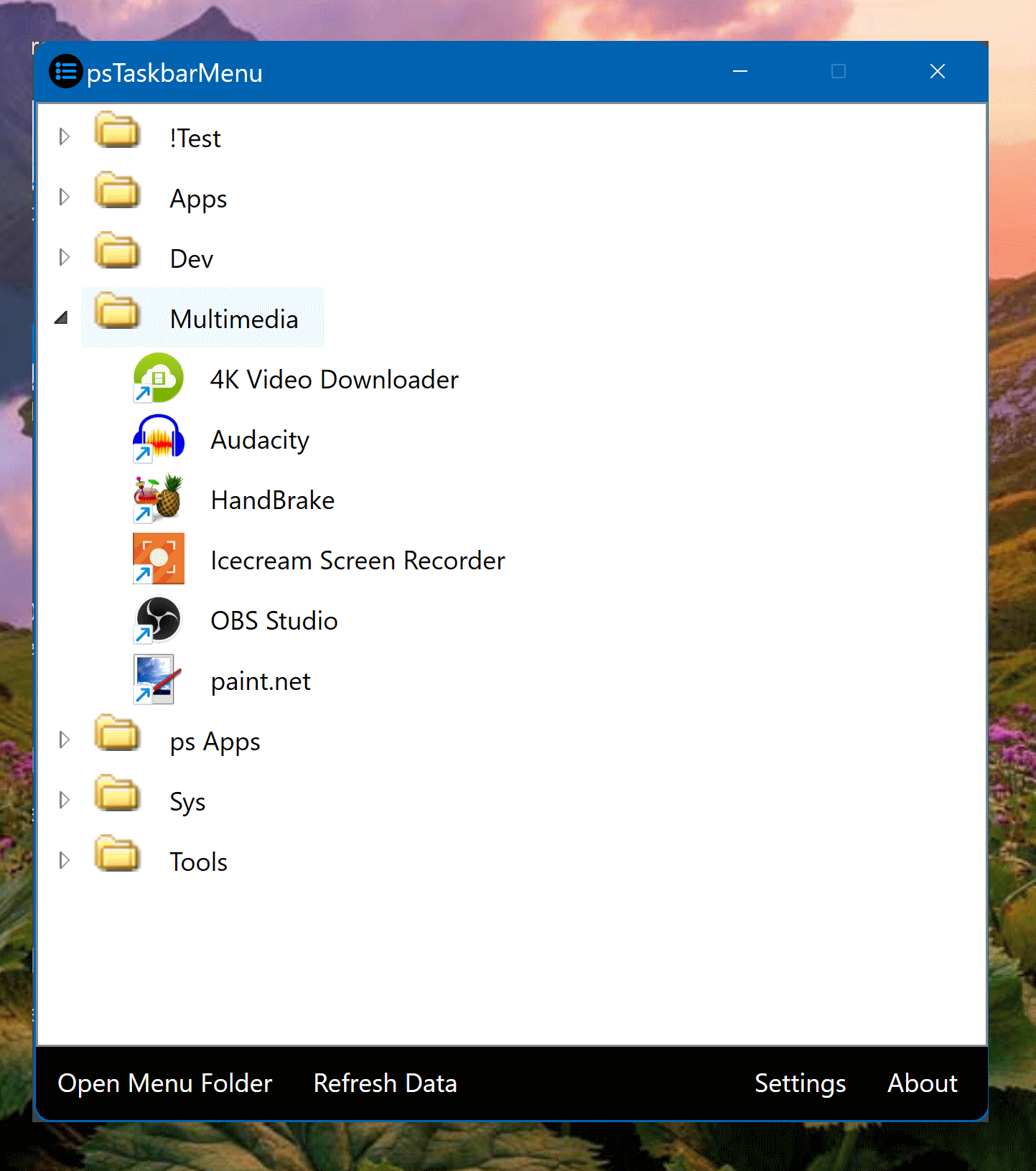The image size is (1036, 1171).
Task: Click the Multimedia folder icon
Action: (x=116, y=310)
